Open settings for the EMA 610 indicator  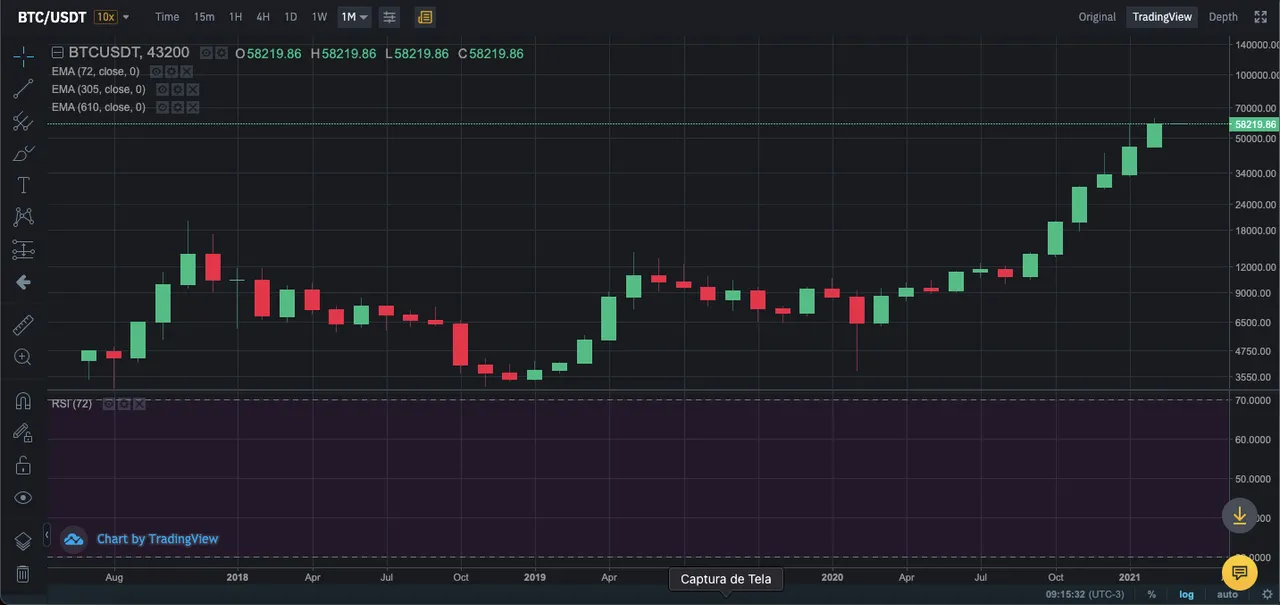[x=177, y=107]
